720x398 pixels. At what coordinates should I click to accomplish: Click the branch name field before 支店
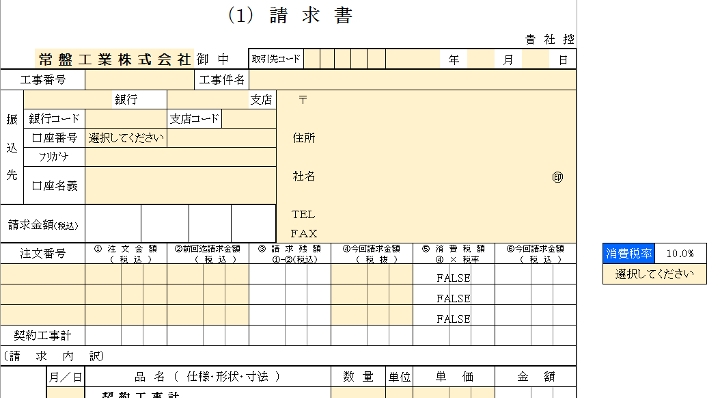[x=208, y=100]
